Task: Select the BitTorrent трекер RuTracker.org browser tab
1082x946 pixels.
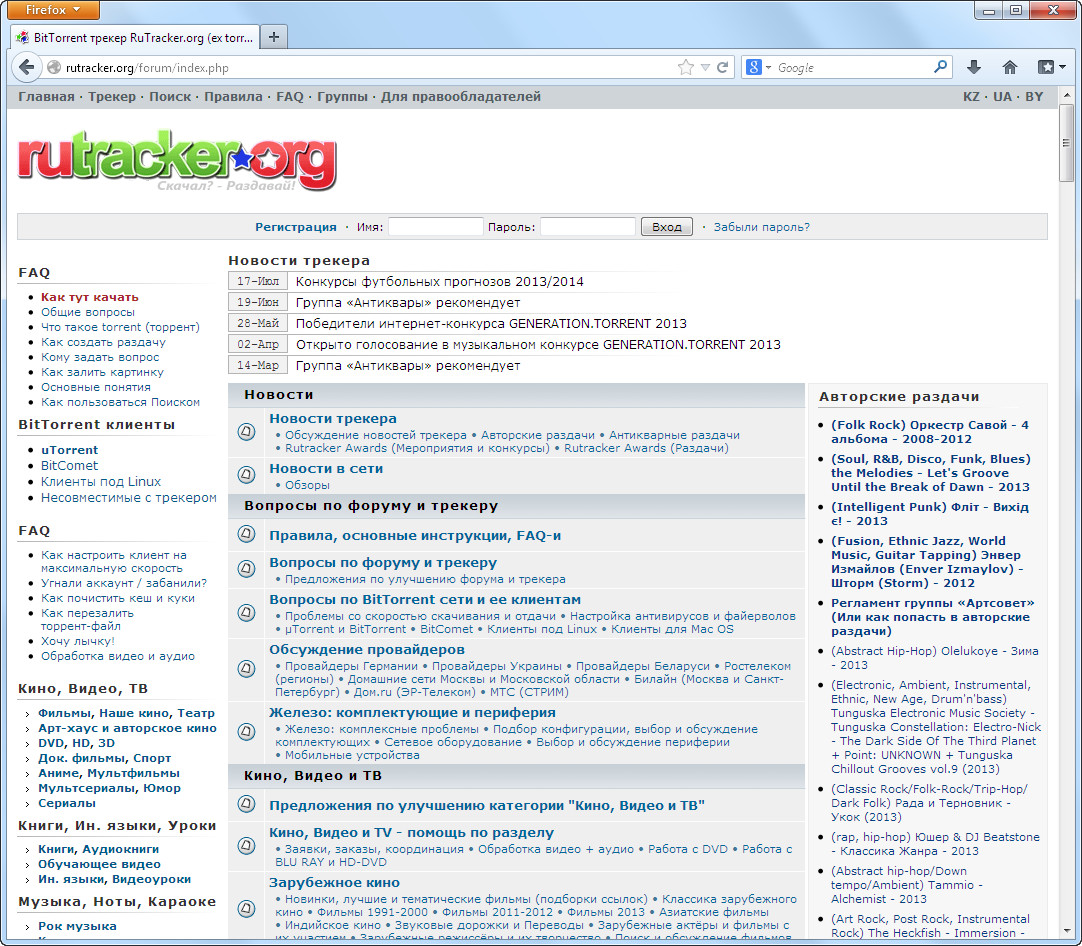Action: tap(136, 37)
